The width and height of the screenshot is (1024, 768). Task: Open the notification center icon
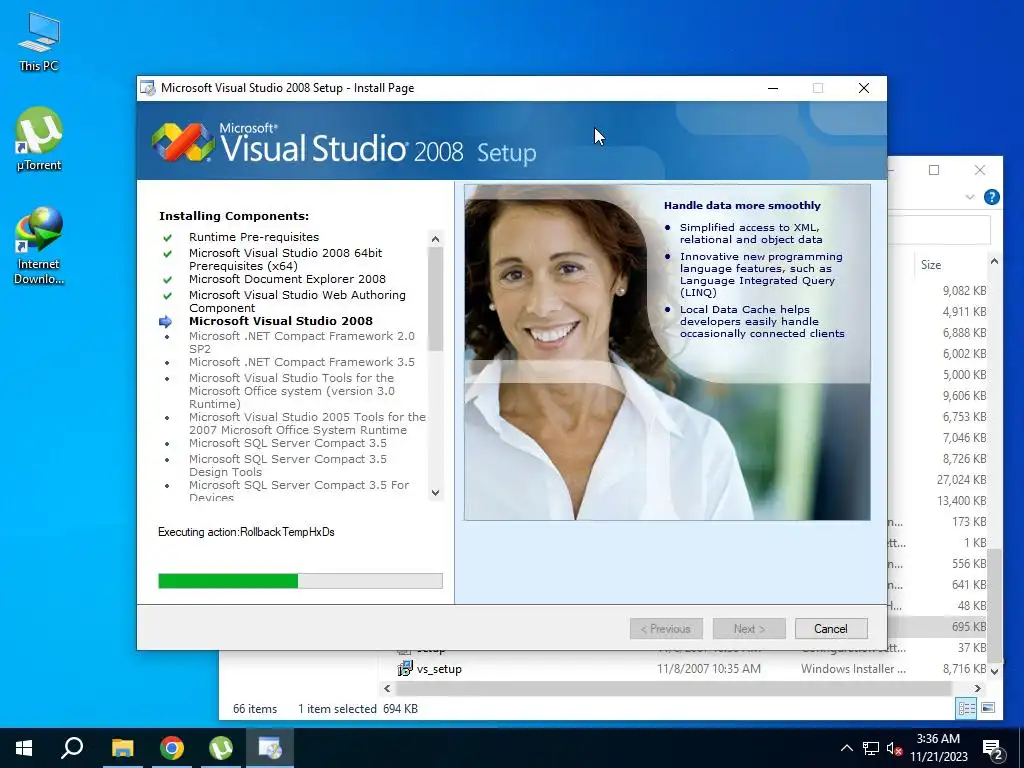993,748
